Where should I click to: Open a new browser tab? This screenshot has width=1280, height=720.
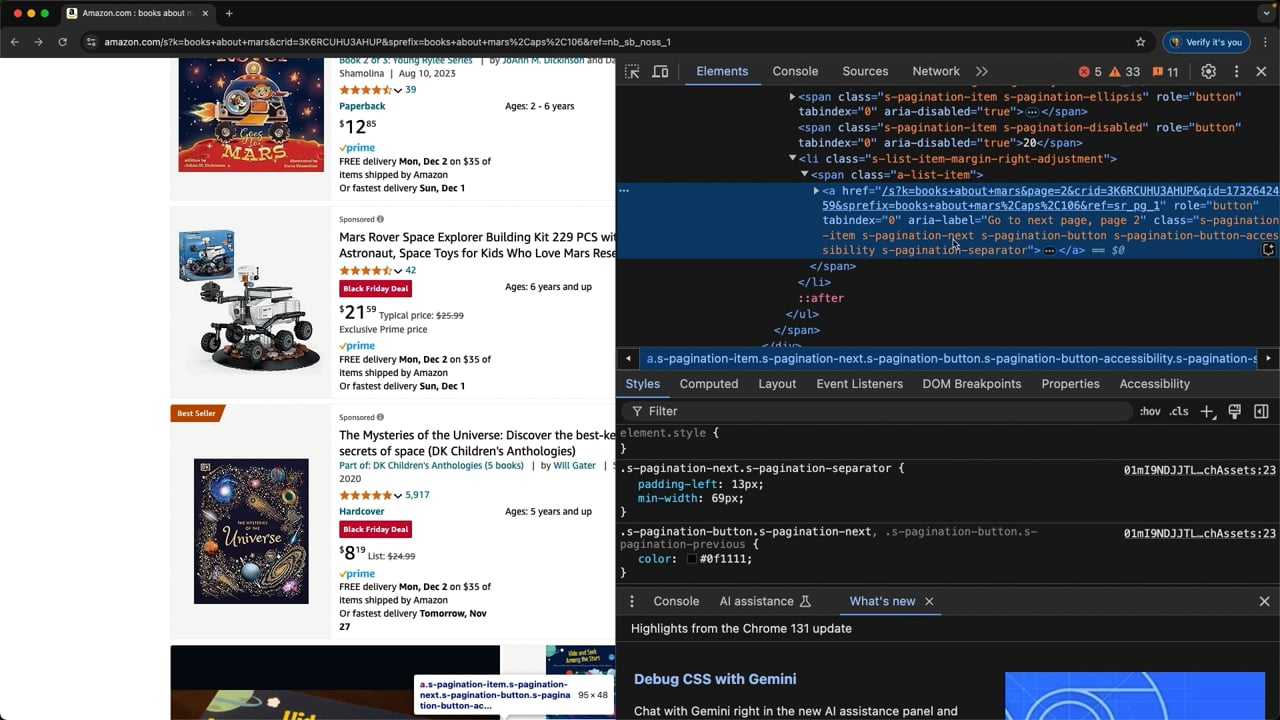pos(229,13)
